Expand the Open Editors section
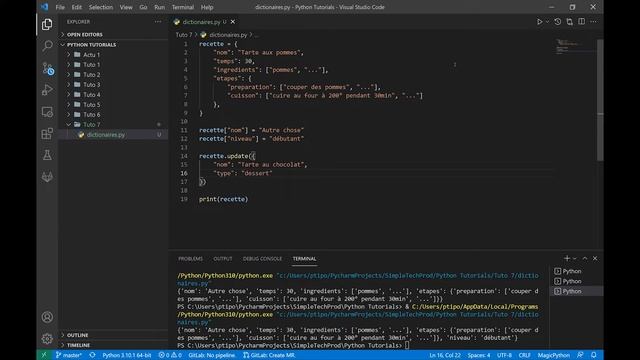Screen dimensions: 640x360 tap(113, 35)
